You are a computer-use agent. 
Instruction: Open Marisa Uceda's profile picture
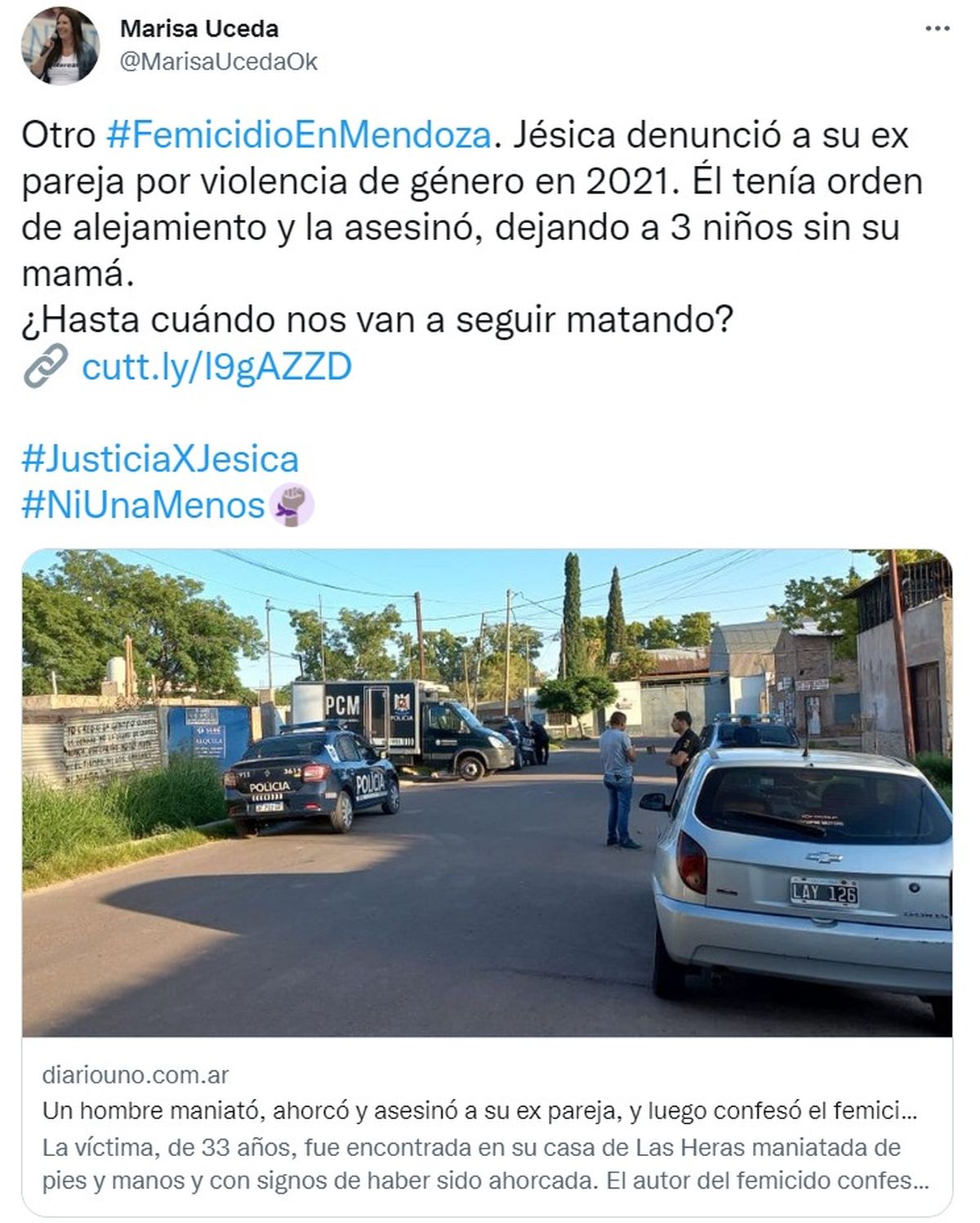pos(60,47)
